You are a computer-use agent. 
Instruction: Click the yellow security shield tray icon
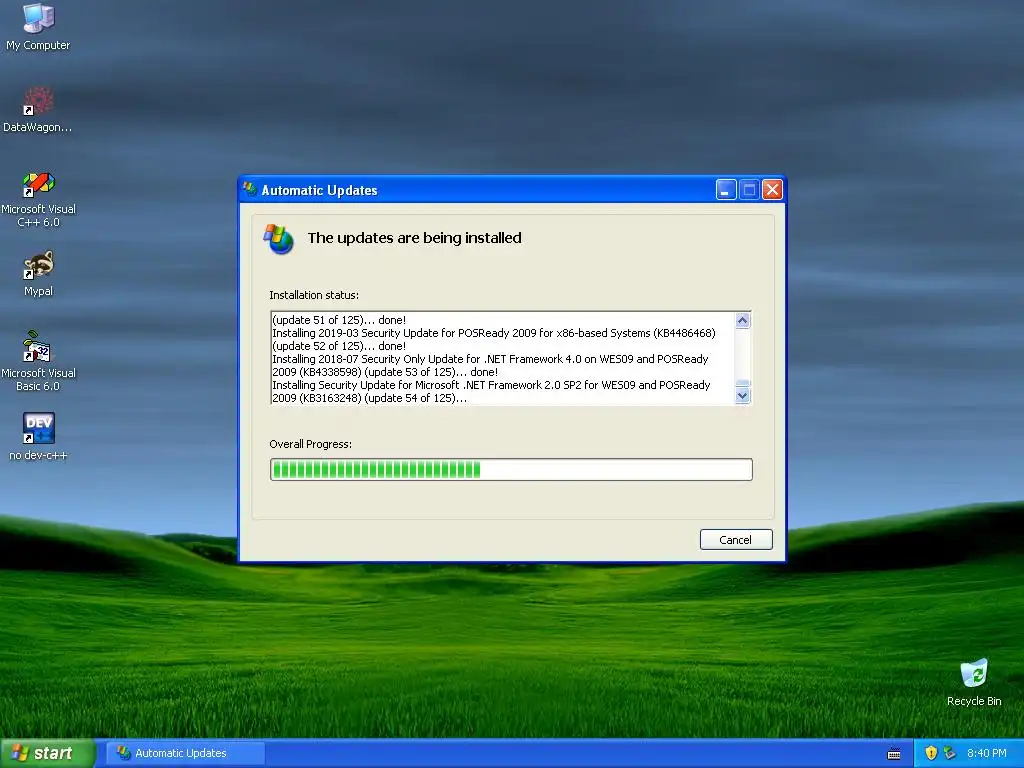coord(931,753)
